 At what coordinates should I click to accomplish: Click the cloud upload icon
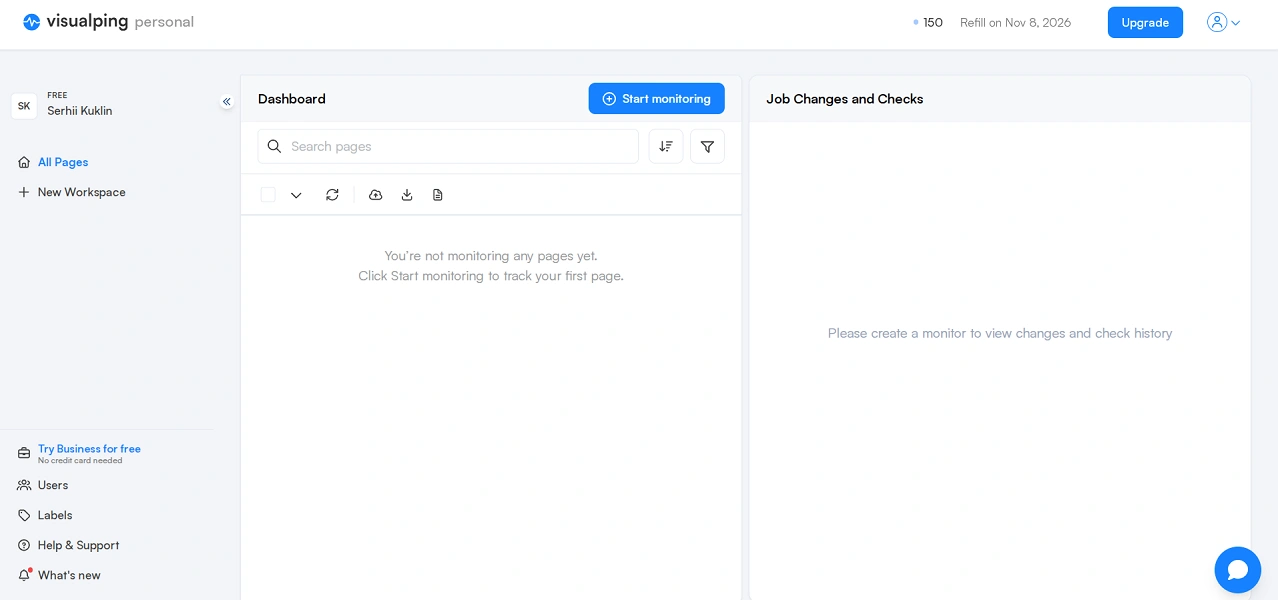click(376, 195)
